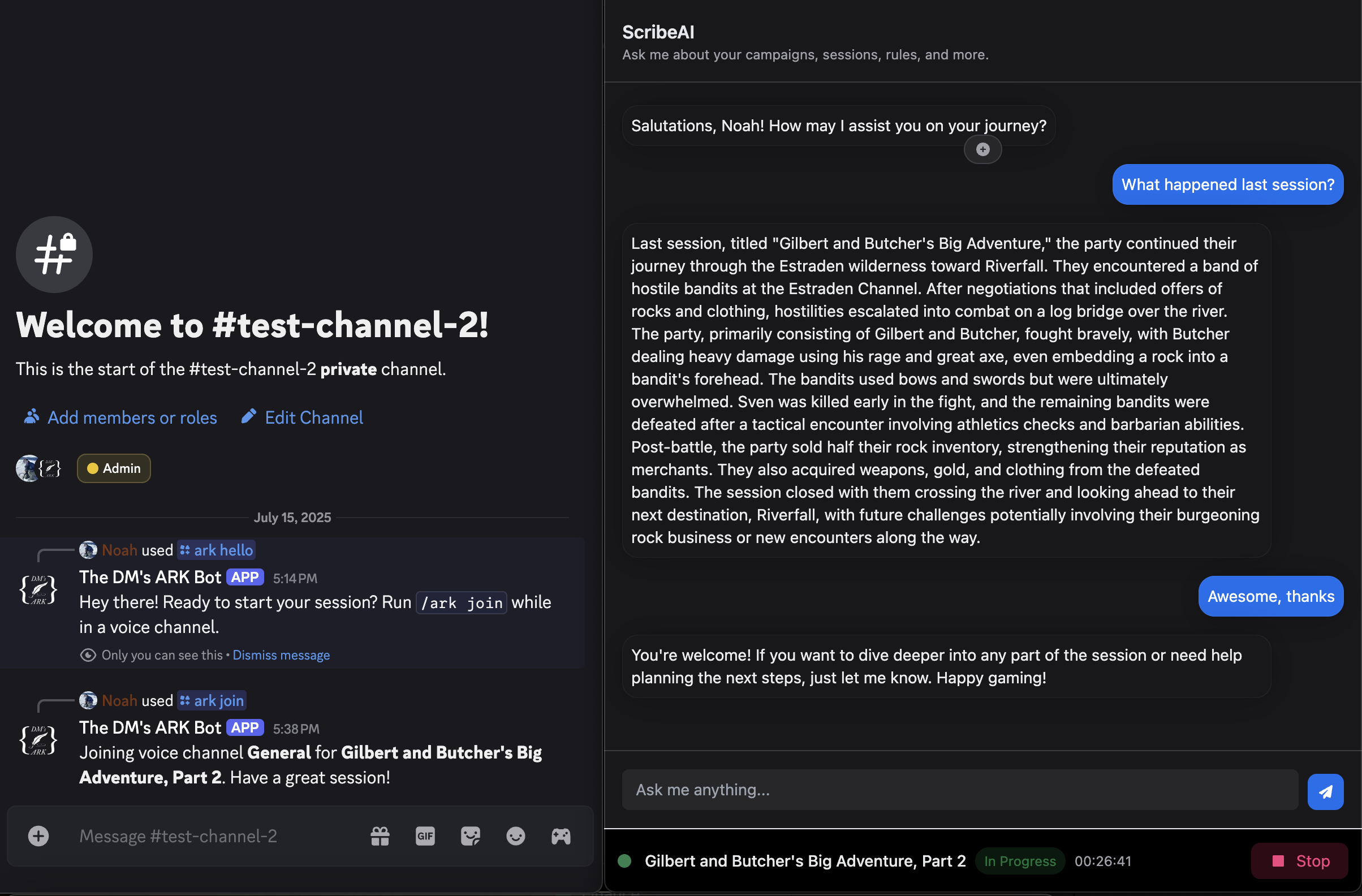The image size is (1362, 896).
Task: Add reaction with plus on greeting message
Action: coord(982,149)
